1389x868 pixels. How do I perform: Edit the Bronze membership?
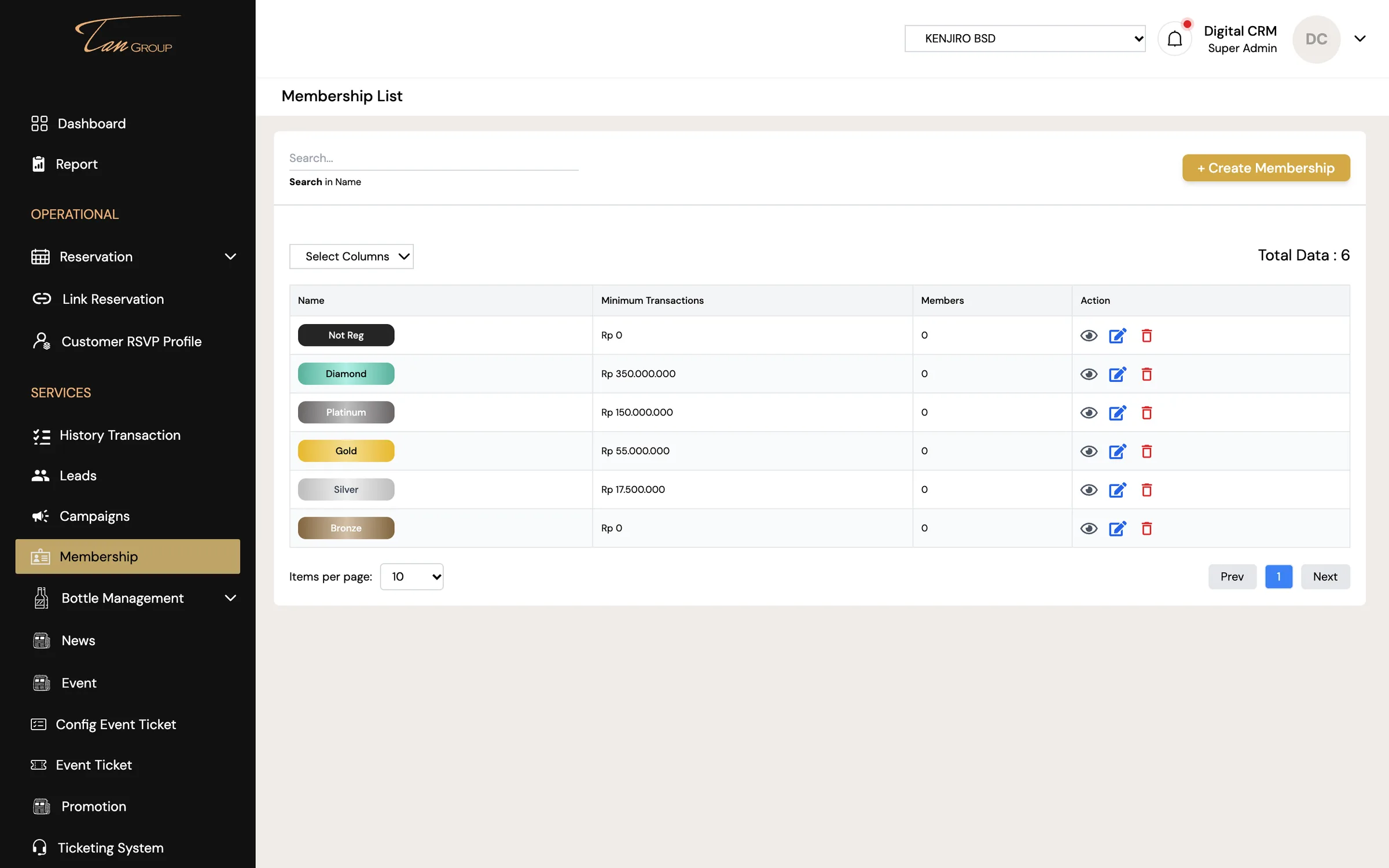(1117, 528)
